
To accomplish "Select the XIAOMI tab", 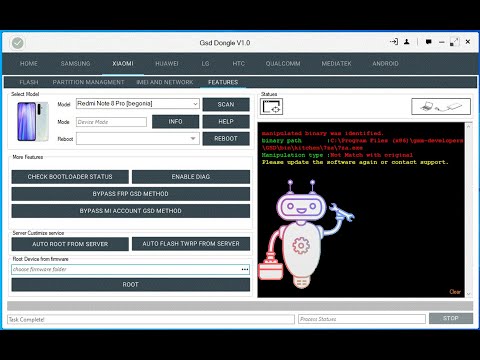I will click(x=123, y=63).
